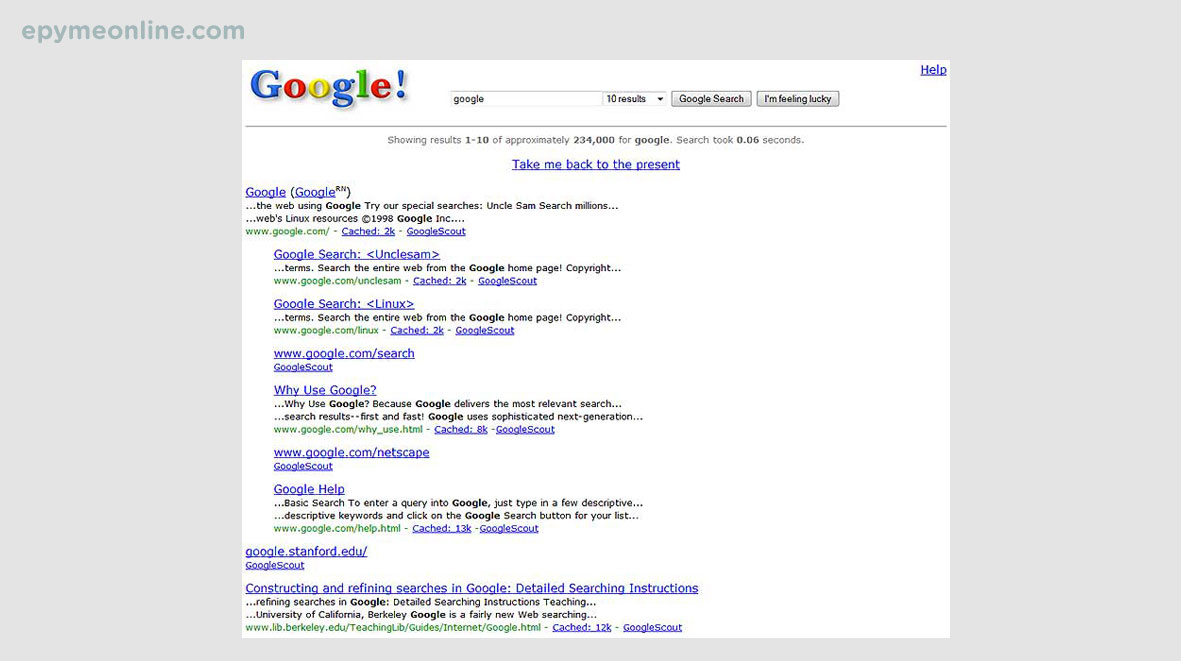Viewport: 1181px width, 661px height.
Task: Open the google.stanford.edu/ result
Action: (x=306, y=551)
